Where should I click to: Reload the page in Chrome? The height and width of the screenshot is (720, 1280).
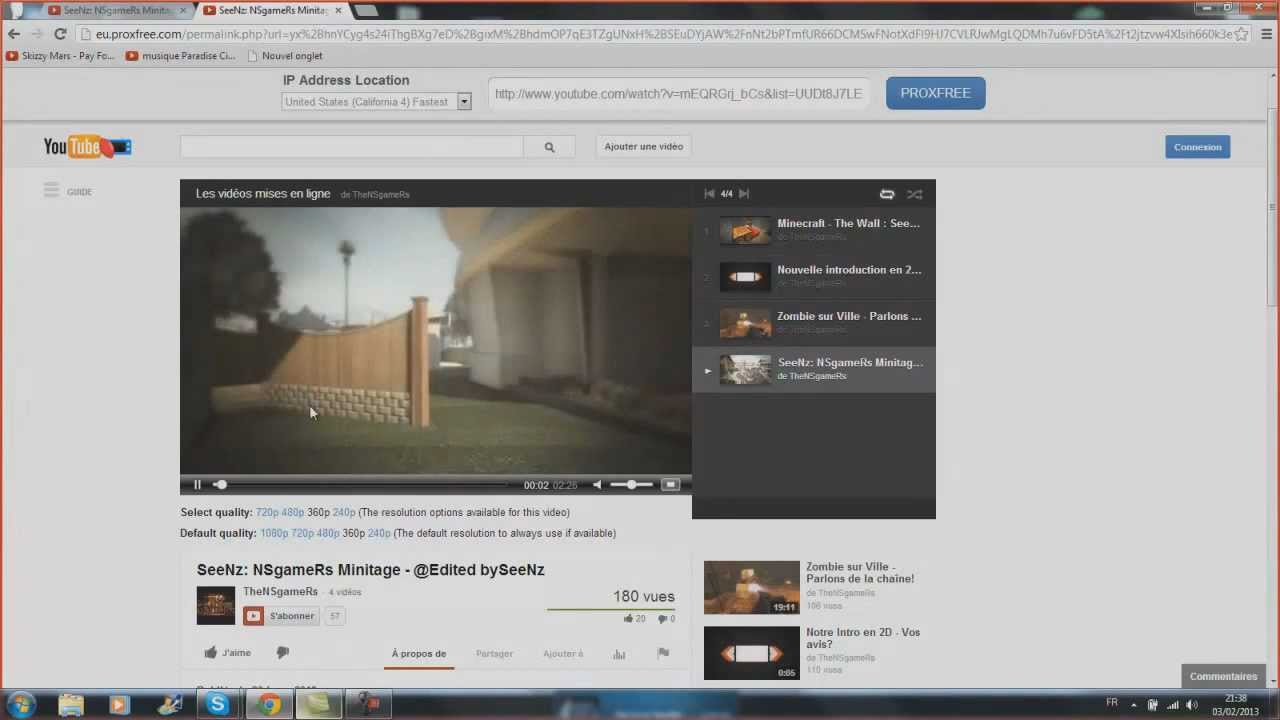tap(60, 34)
